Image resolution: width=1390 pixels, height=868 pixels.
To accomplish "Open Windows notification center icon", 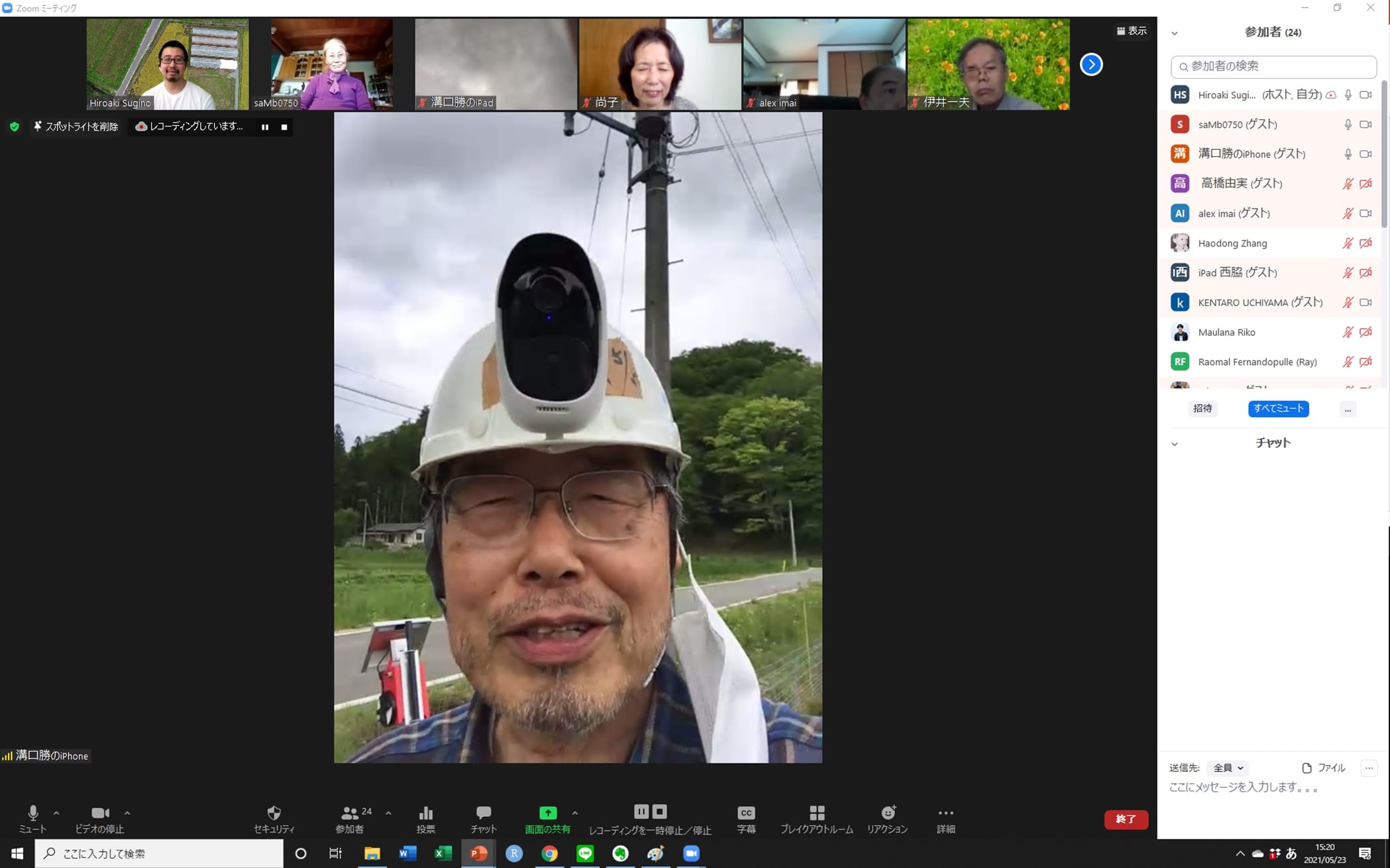I will (x=1365, y=853).
